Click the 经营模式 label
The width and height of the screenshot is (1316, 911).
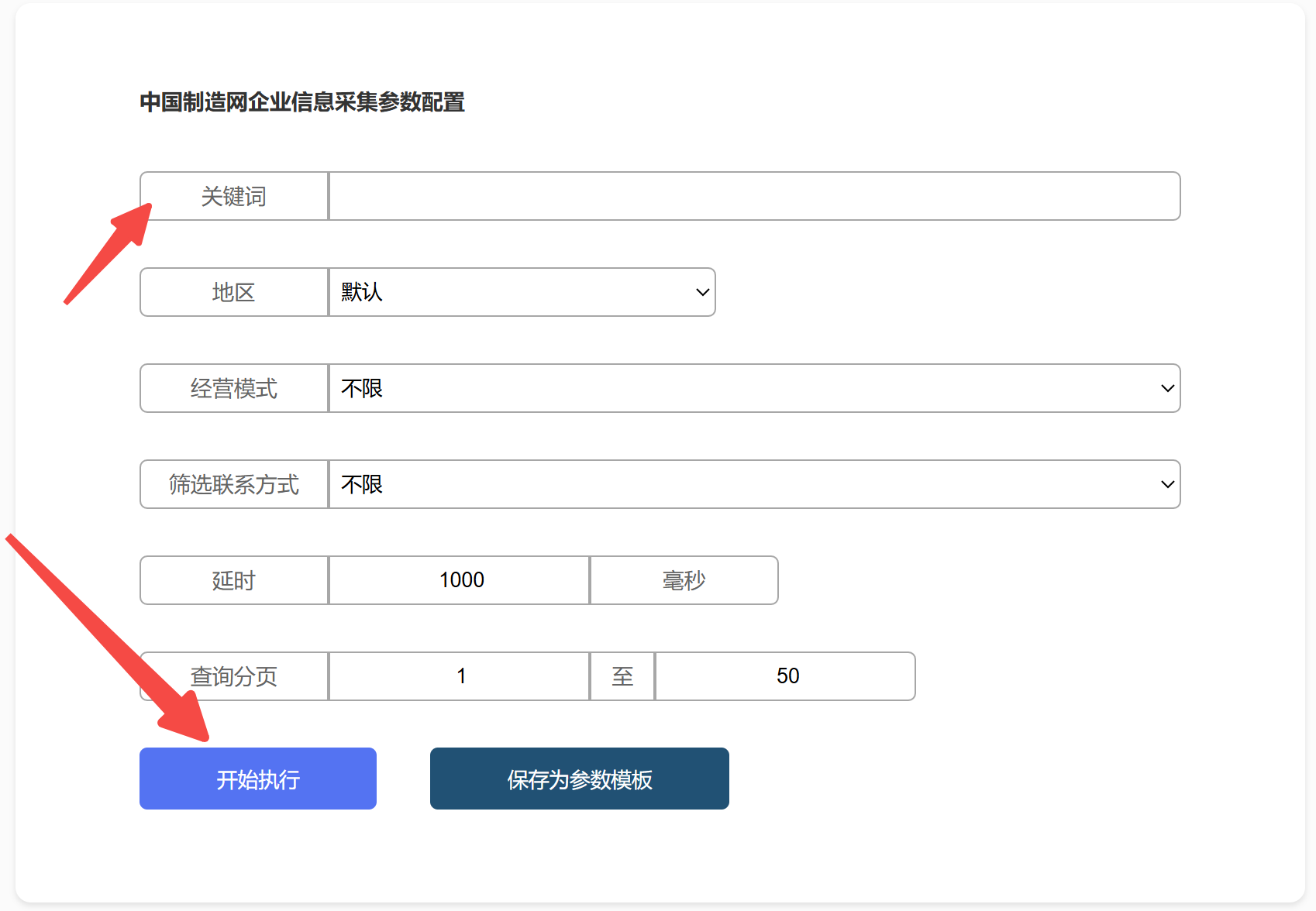click(234, 388)
